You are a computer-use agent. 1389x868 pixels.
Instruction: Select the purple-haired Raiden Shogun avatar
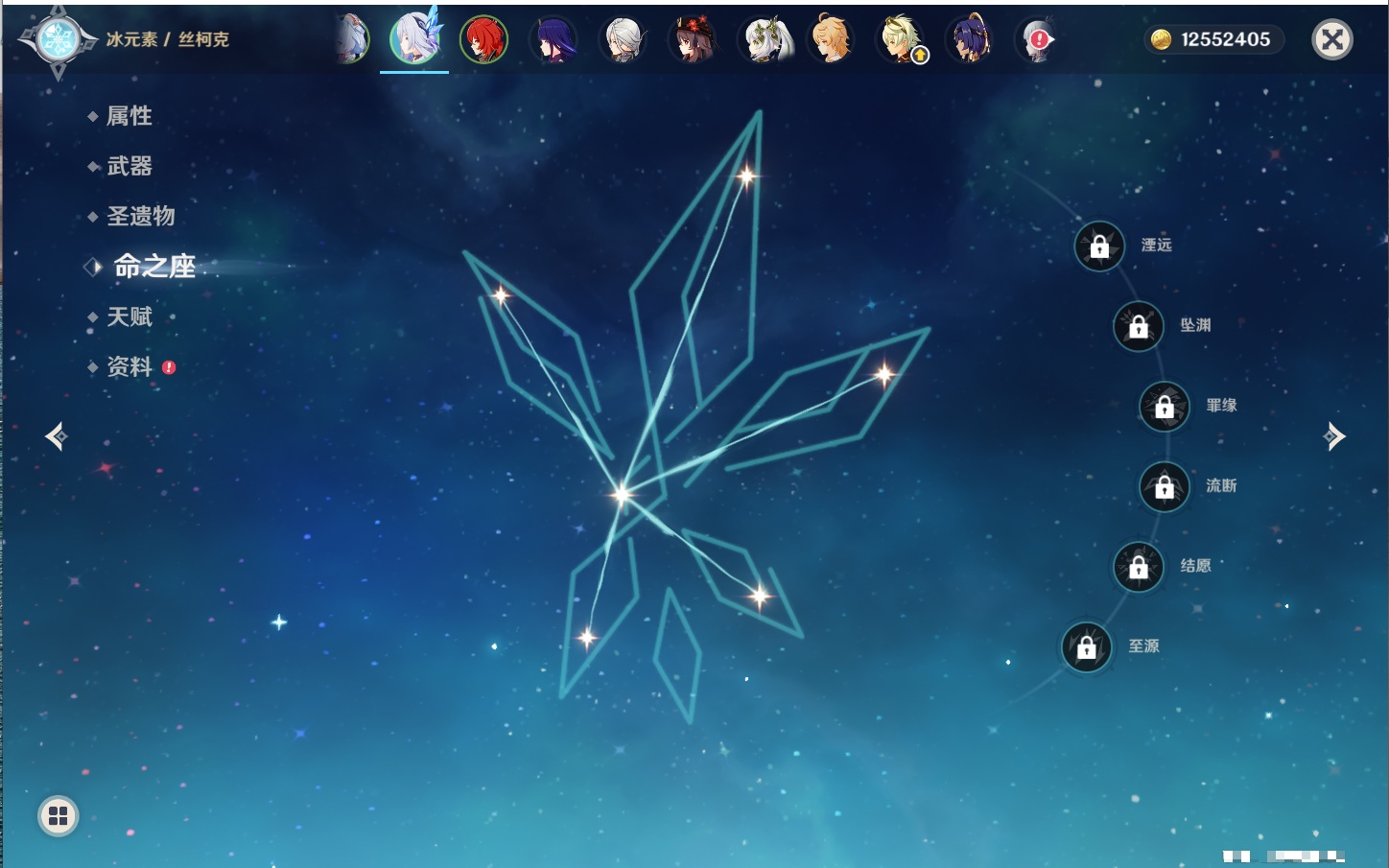(553, 39)
